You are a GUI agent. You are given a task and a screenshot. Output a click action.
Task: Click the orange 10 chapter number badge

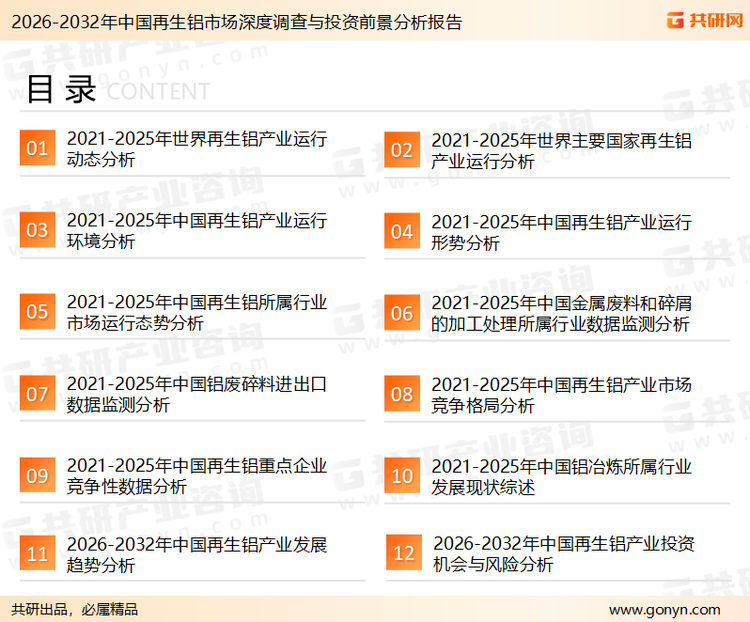(402, 476)
